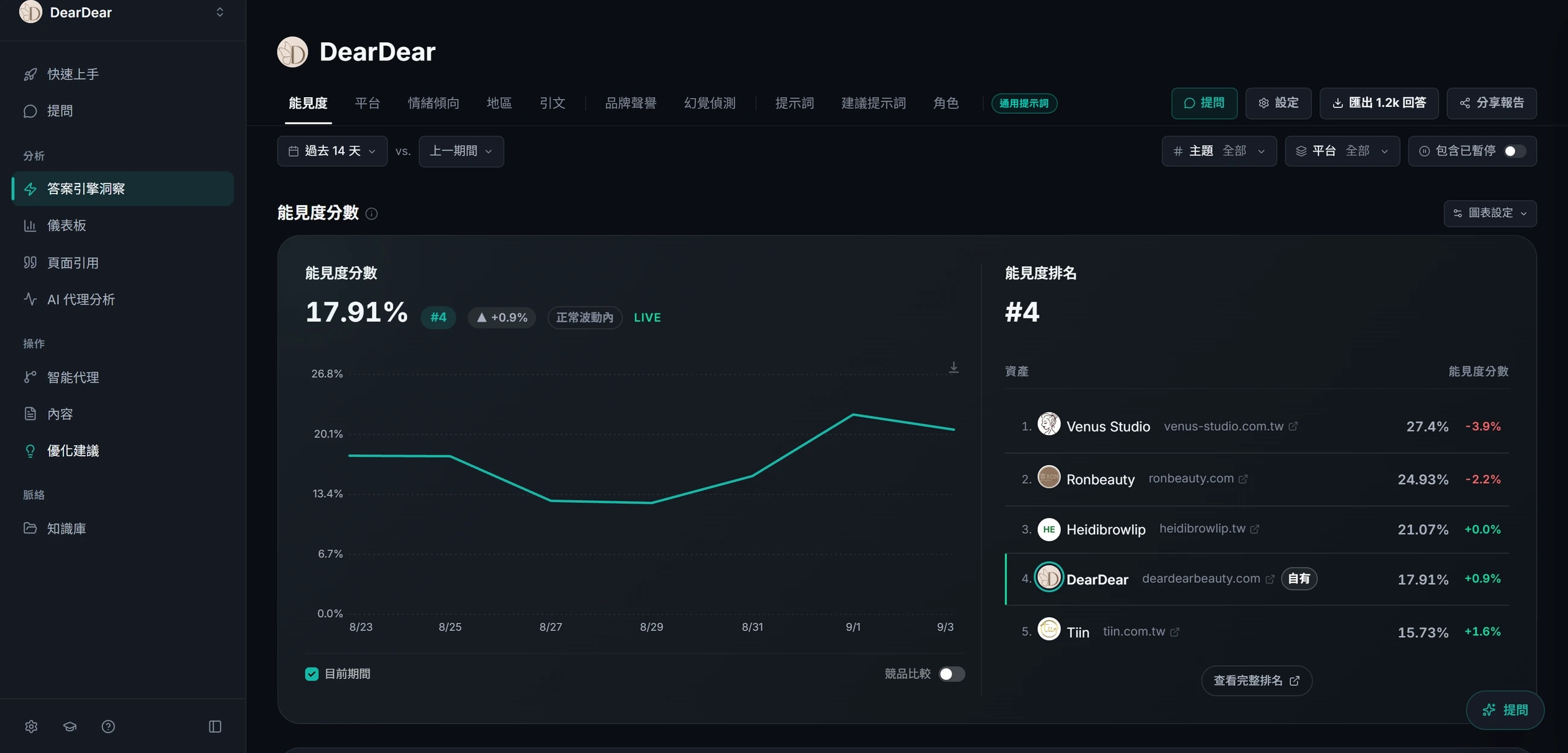
Task: Click the graduation cap learning icon
Action: point(70,726)
